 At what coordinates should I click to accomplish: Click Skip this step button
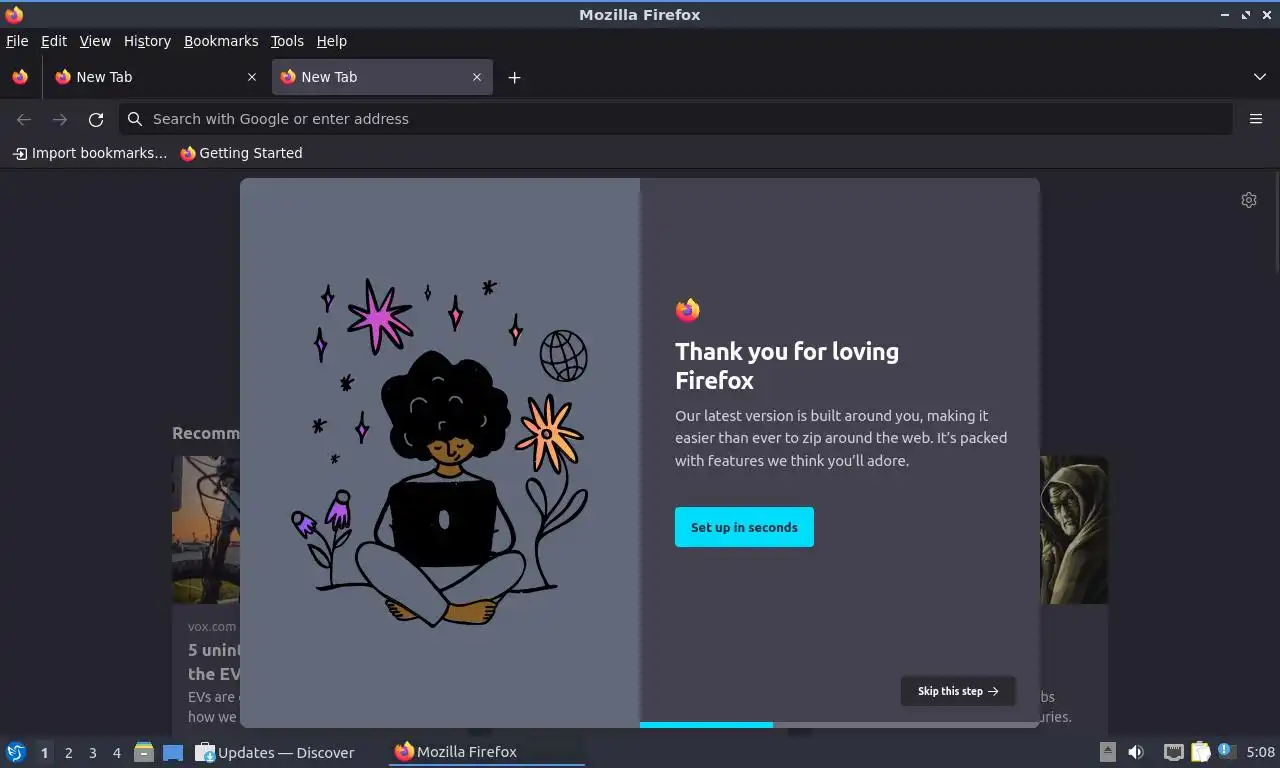pyautogui.click(x=958, y=691)
